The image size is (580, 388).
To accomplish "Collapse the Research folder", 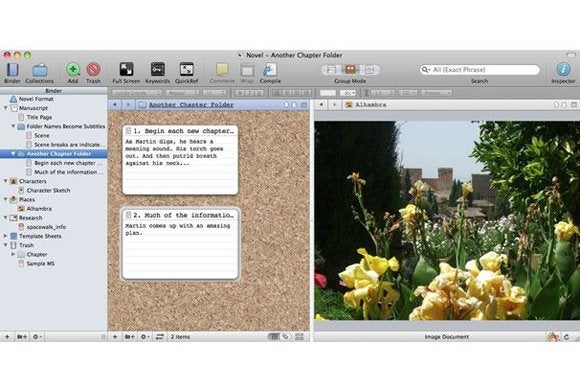I will point(6,218).
